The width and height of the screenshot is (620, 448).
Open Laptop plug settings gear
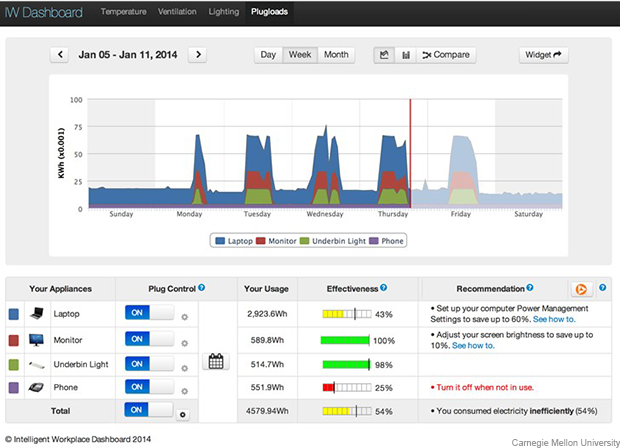pyautogui.click(x=184, y=317)
